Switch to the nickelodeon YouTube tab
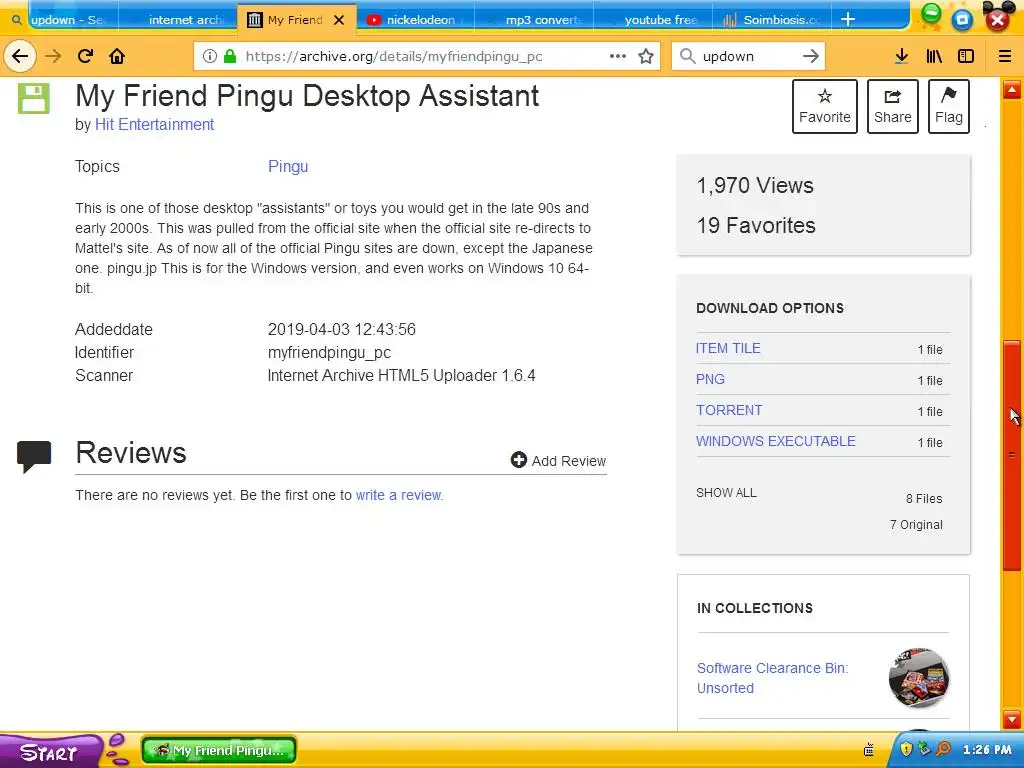Screen dimensions: 1024x768 pyautogui.click(x=414, y=20)
